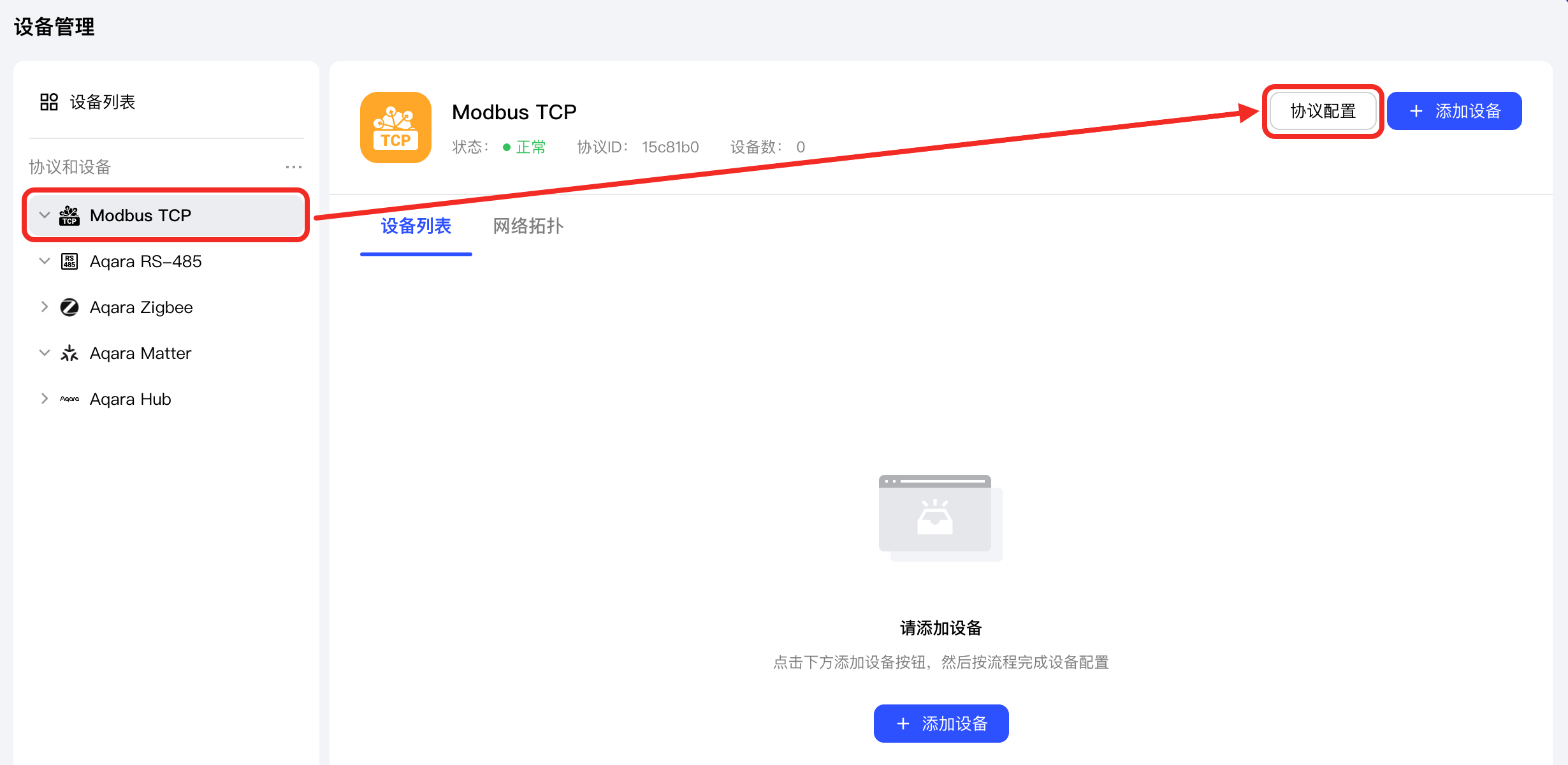Select Aqara Zigbee in the protocol tree

[166, 307]
